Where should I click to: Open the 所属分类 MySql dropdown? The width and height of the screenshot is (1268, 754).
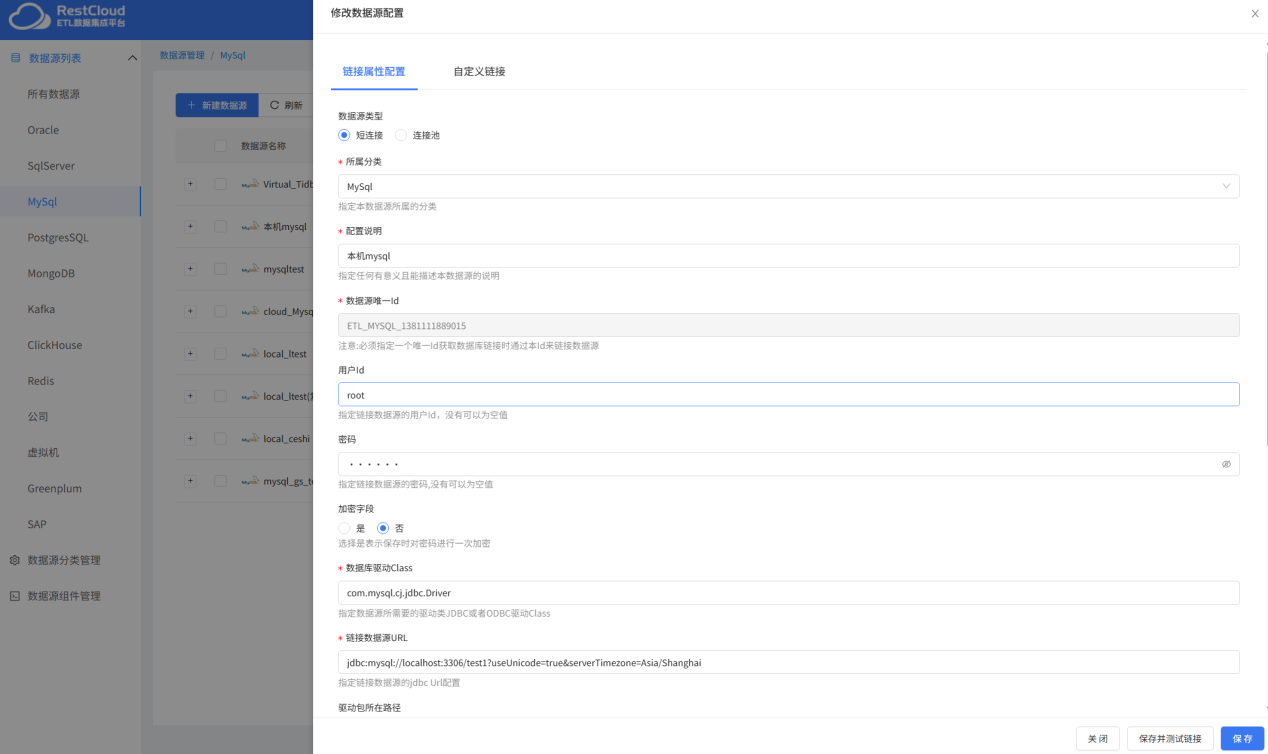coord(789,186)
